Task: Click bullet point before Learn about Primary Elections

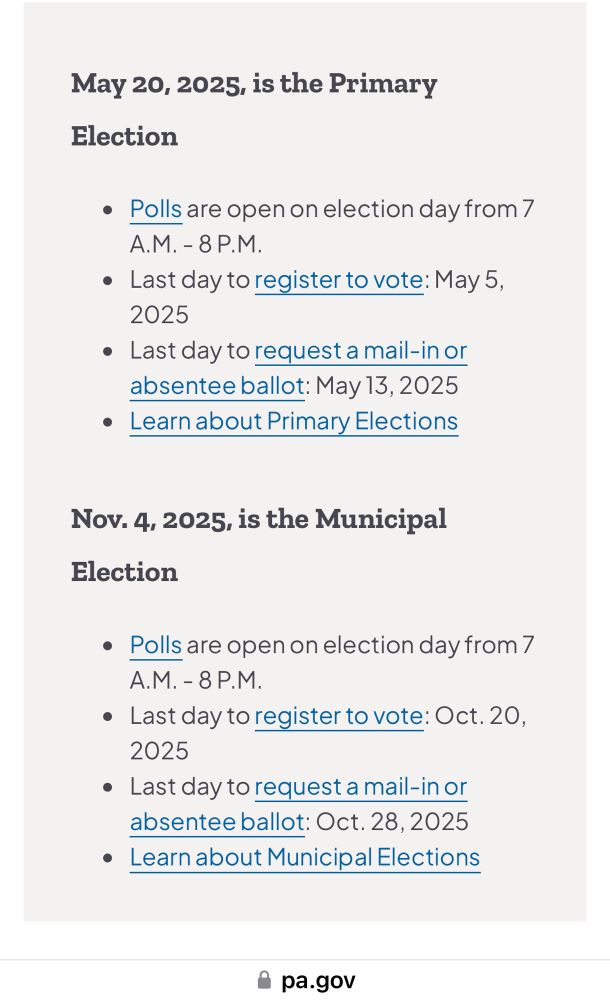Action: [x=108, y=422]
